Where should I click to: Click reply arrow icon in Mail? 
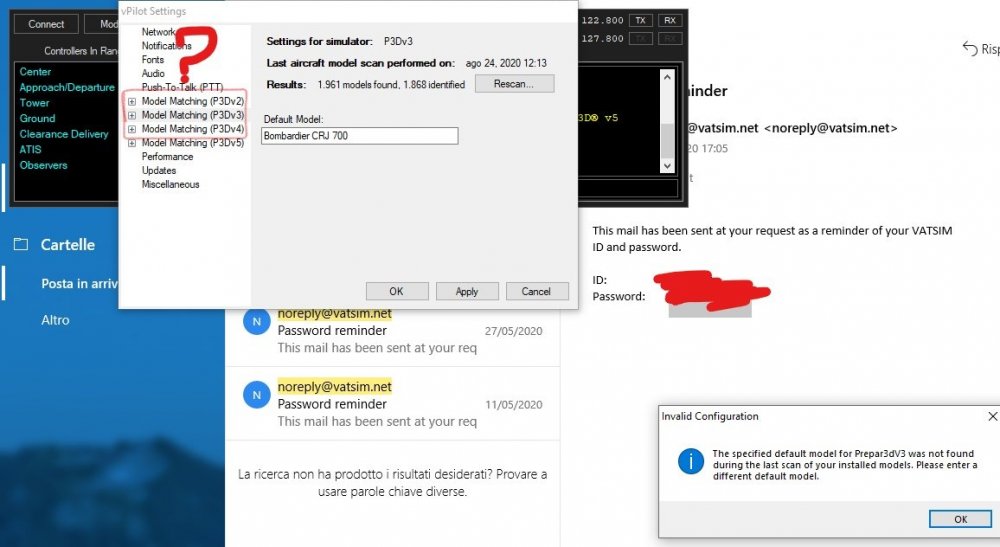point(970,48)
